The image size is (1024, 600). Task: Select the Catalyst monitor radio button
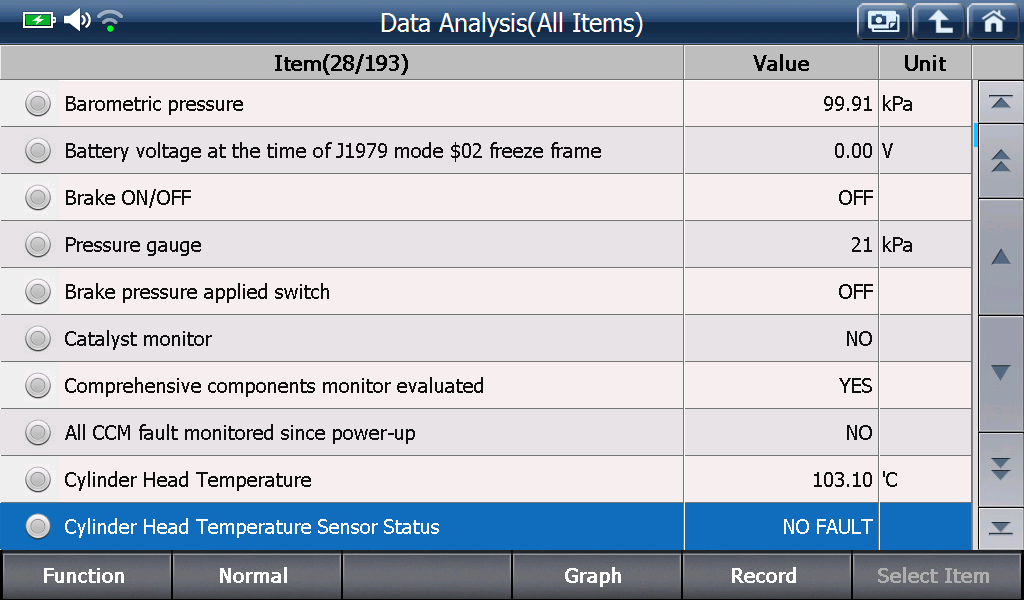(x=38, y=339)
